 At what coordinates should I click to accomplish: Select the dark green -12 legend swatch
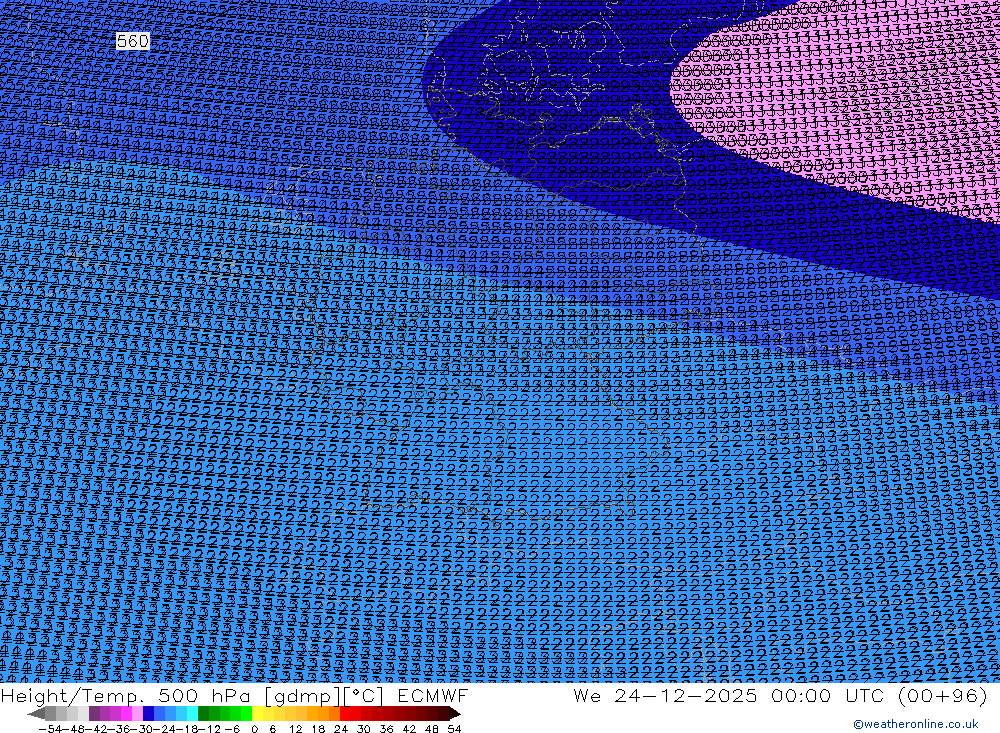[x=203, y=713]
